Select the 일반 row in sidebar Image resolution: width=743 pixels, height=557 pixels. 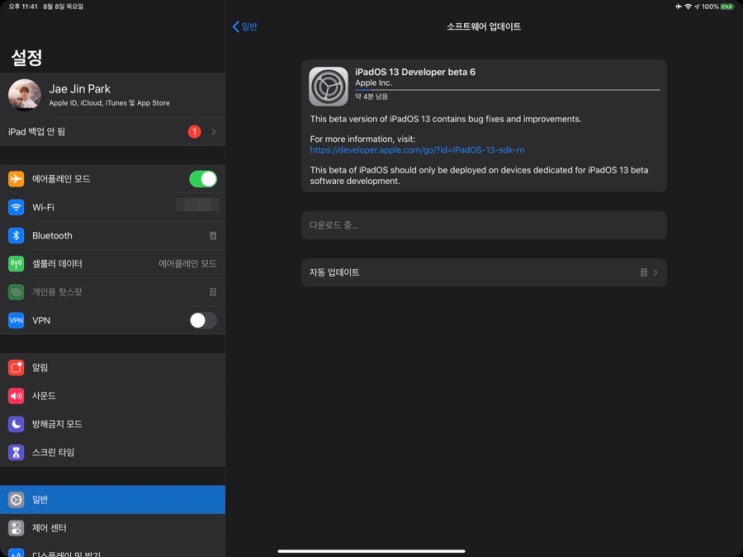[113, 500]
